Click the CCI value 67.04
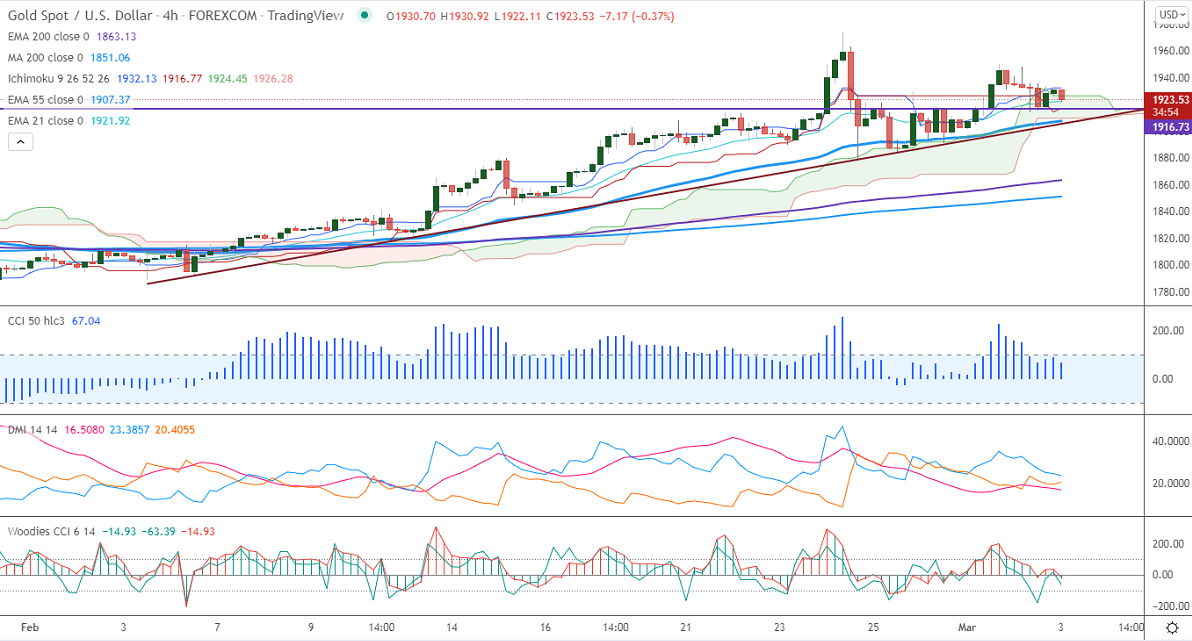Image resolution: width=1192 pixels, height=641 pixels. tap(86, 321)
